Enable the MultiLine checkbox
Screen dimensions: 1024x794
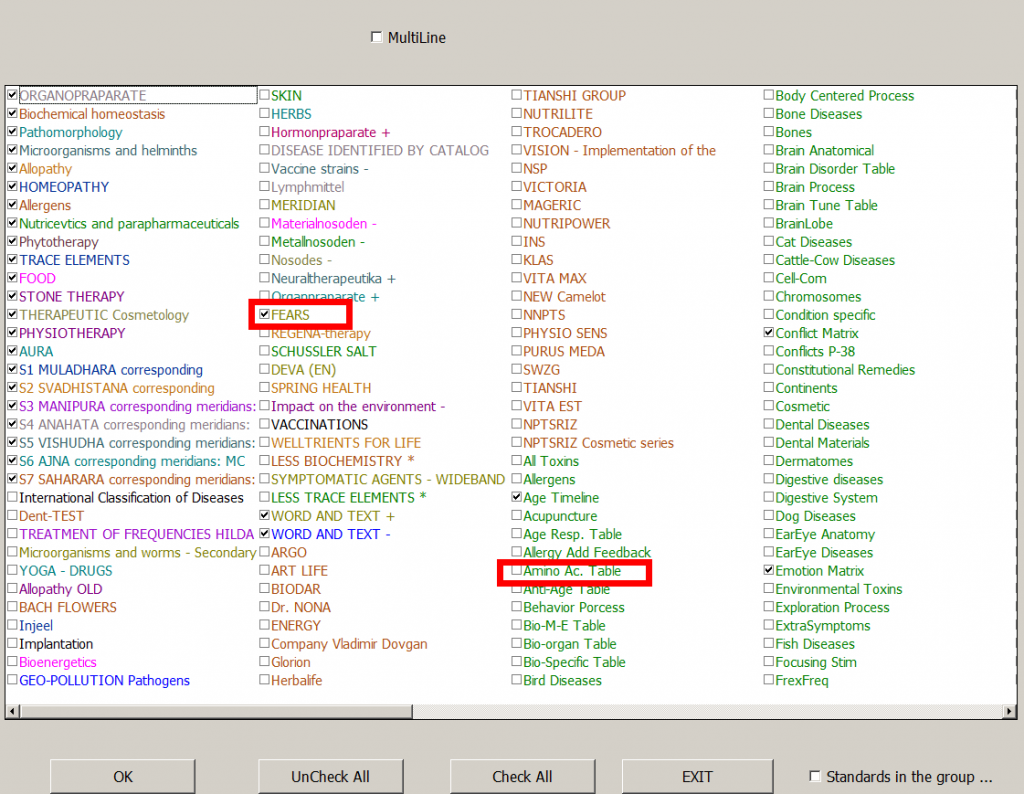click(x=377, y=36)
